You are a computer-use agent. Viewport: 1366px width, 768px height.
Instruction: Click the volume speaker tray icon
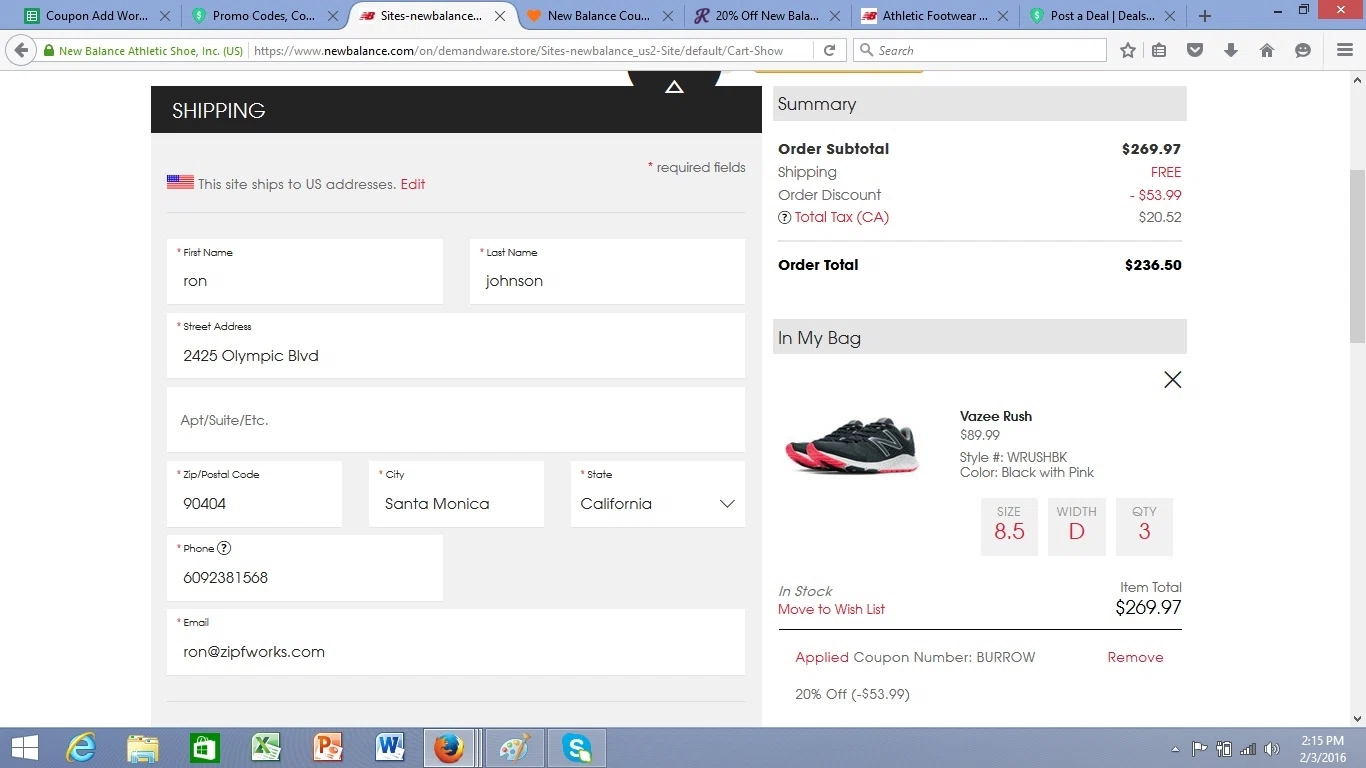(1272, 749)
